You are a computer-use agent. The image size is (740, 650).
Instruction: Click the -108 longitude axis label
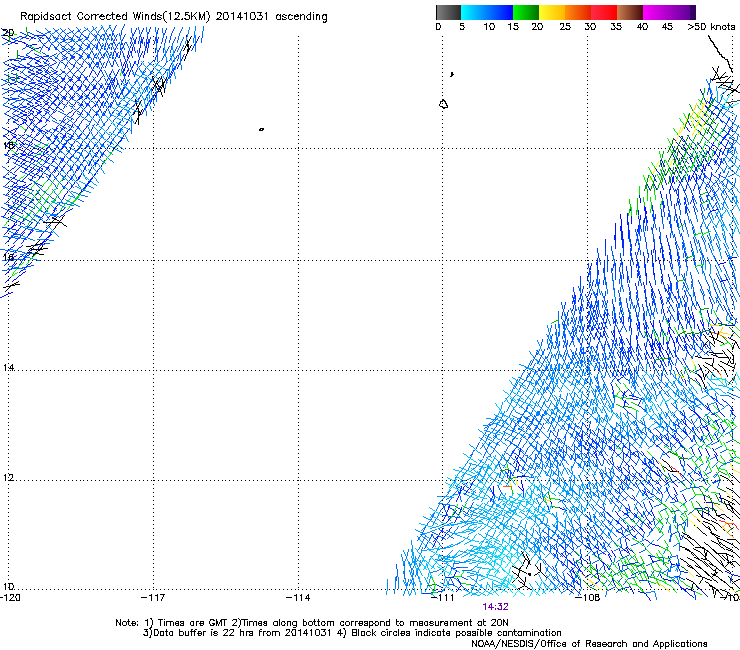click(588, 598)
